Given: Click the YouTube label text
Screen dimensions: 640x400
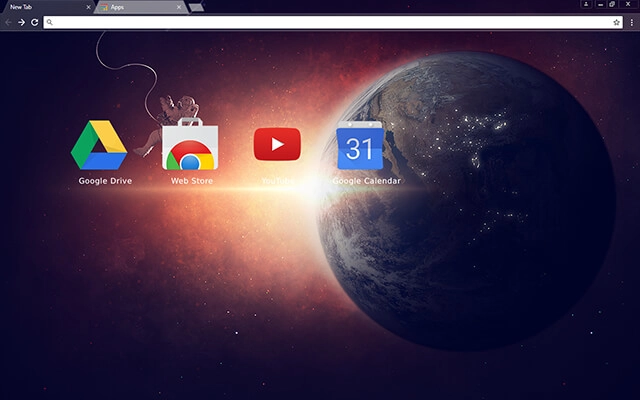Looking at the screenshot, I should (278, 181).
